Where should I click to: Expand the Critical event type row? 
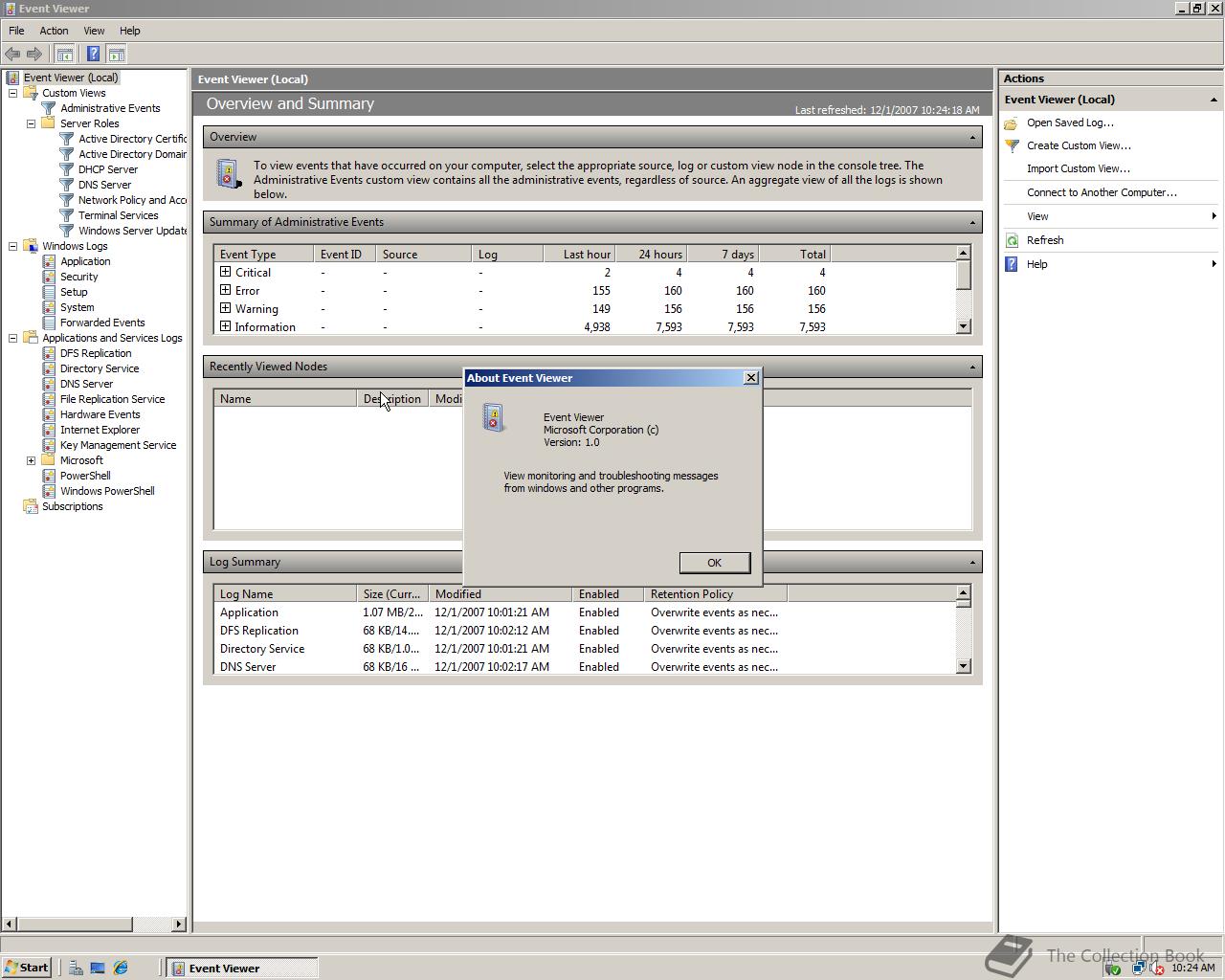tap(225, 272)
